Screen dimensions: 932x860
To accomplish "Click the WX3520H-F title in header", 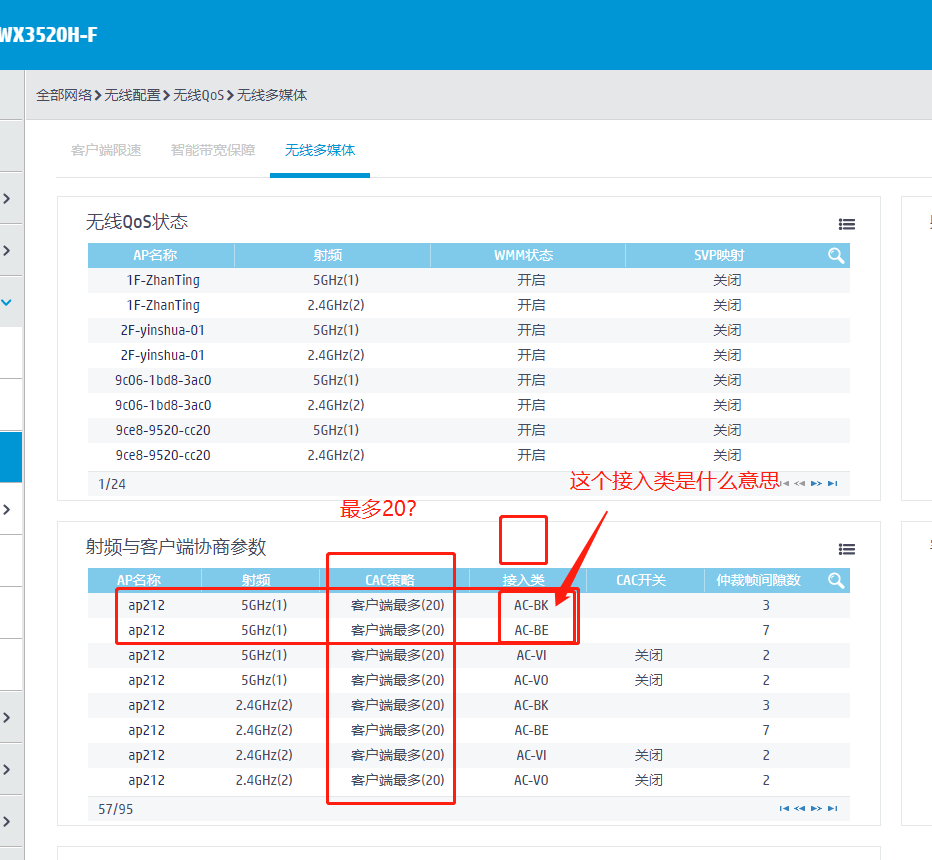I will coord(48,34).
